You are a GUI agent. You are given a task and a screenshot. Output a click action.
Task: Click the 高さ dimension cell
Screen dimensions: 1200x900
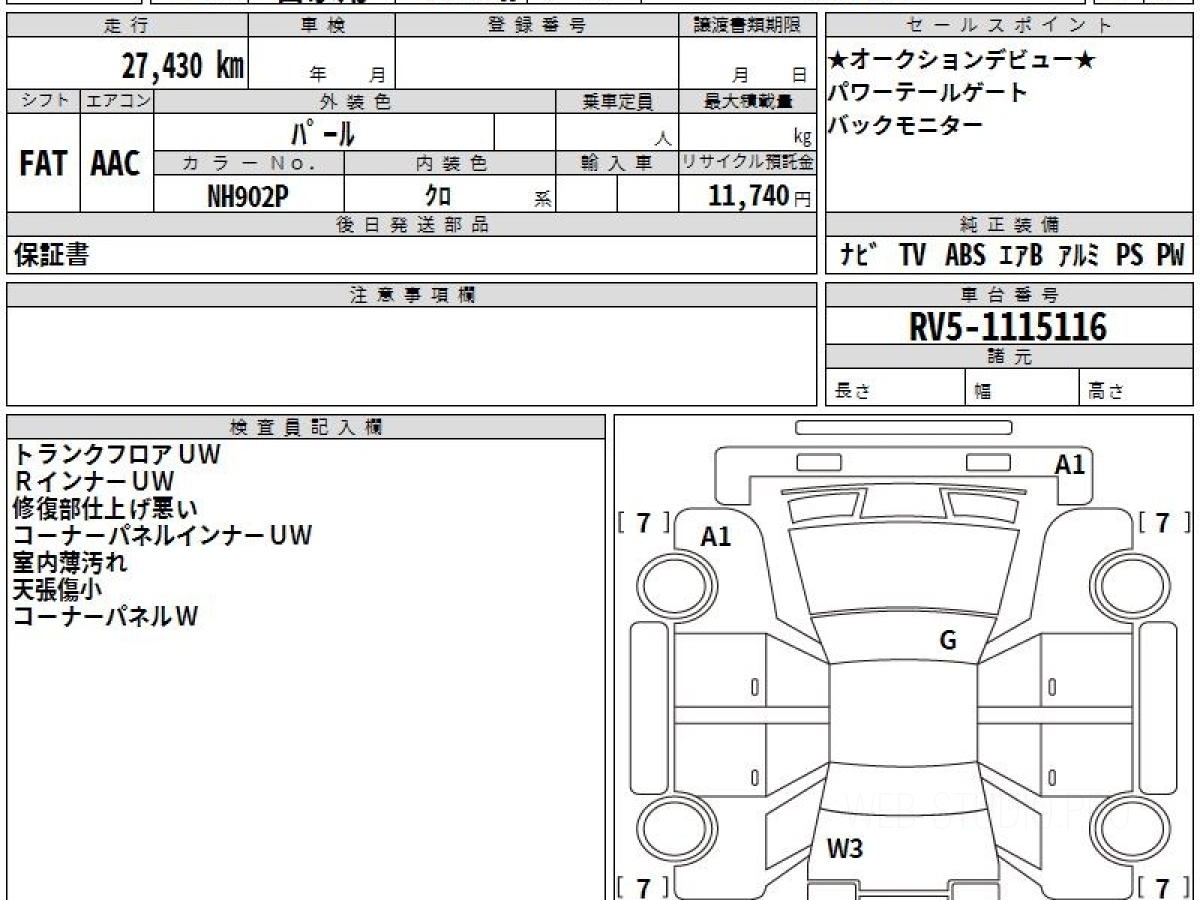[1137, 388]
